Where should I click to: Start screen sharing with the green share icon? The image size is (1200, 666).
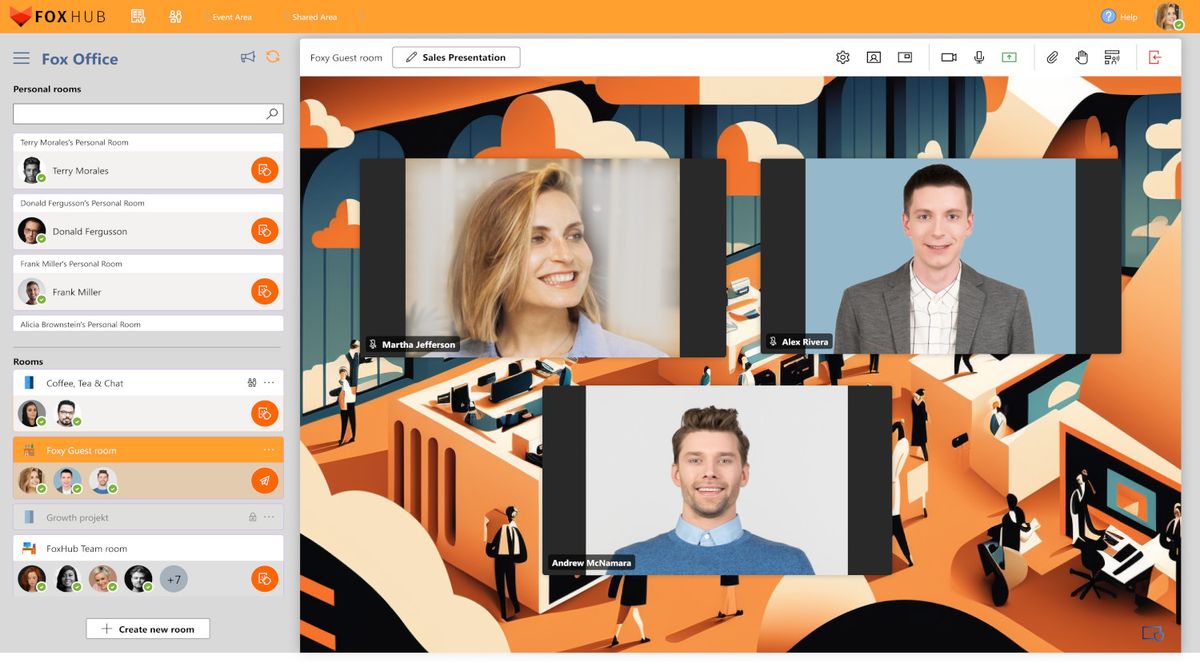pyautogui.click(x=1009, y=57)
